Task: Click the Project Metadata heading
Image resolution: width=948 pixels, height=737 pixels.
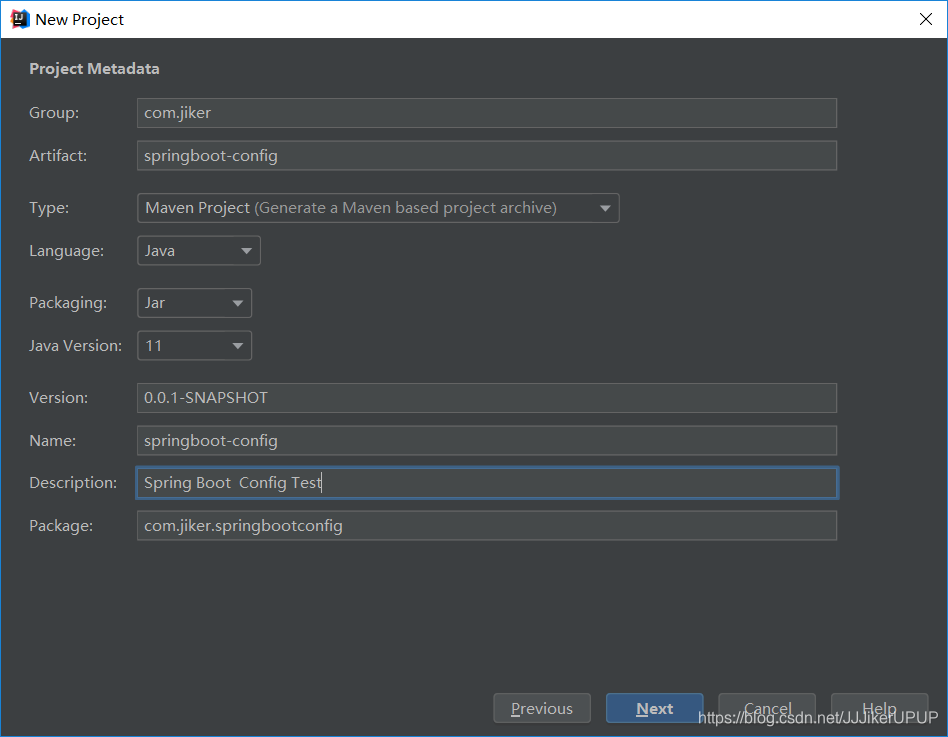Action: 94,69
